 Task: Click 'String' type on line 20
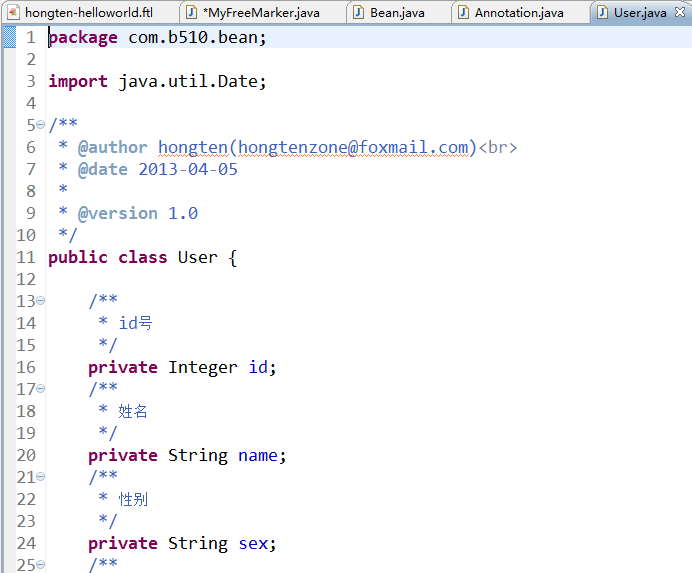pos(198,456)
